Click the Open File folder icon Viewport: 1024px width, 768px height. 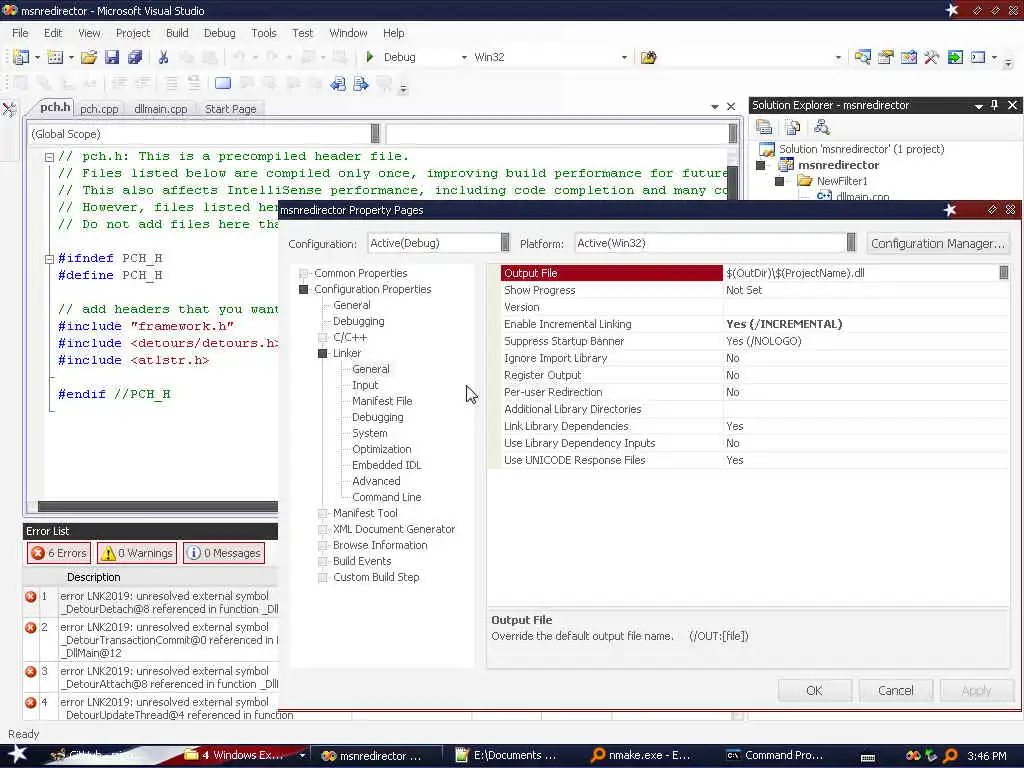(x=89, y=57)
